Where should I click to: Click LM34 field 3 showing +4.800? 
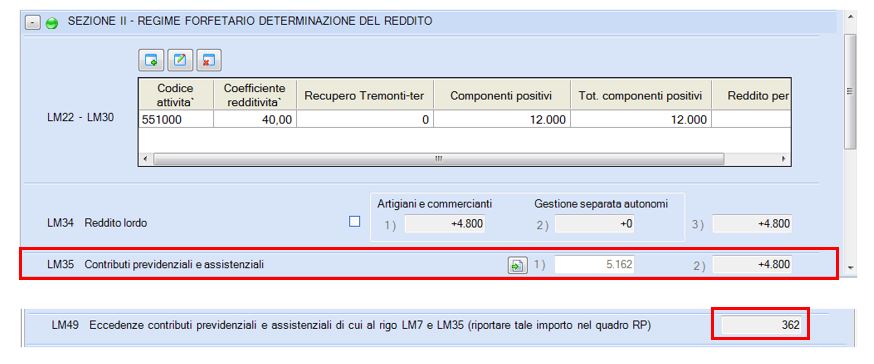pyautogui.click(x=752, y=224)
